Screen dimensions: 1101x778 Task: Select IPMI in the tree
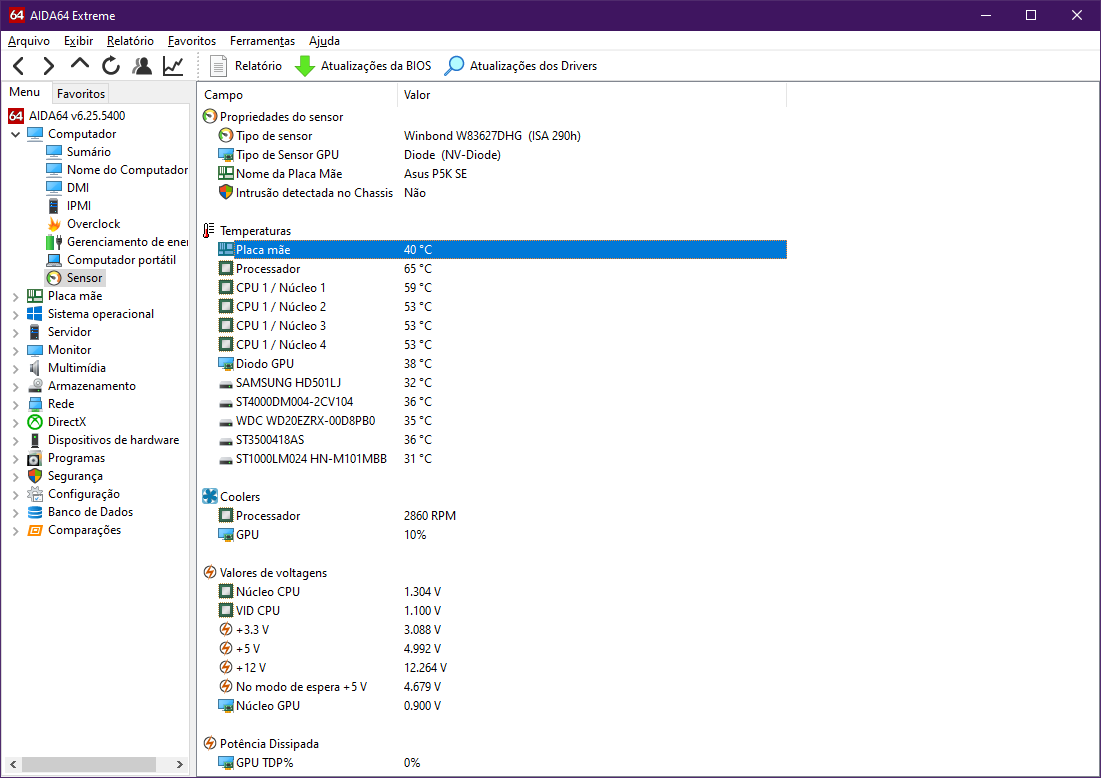point(79,206)
